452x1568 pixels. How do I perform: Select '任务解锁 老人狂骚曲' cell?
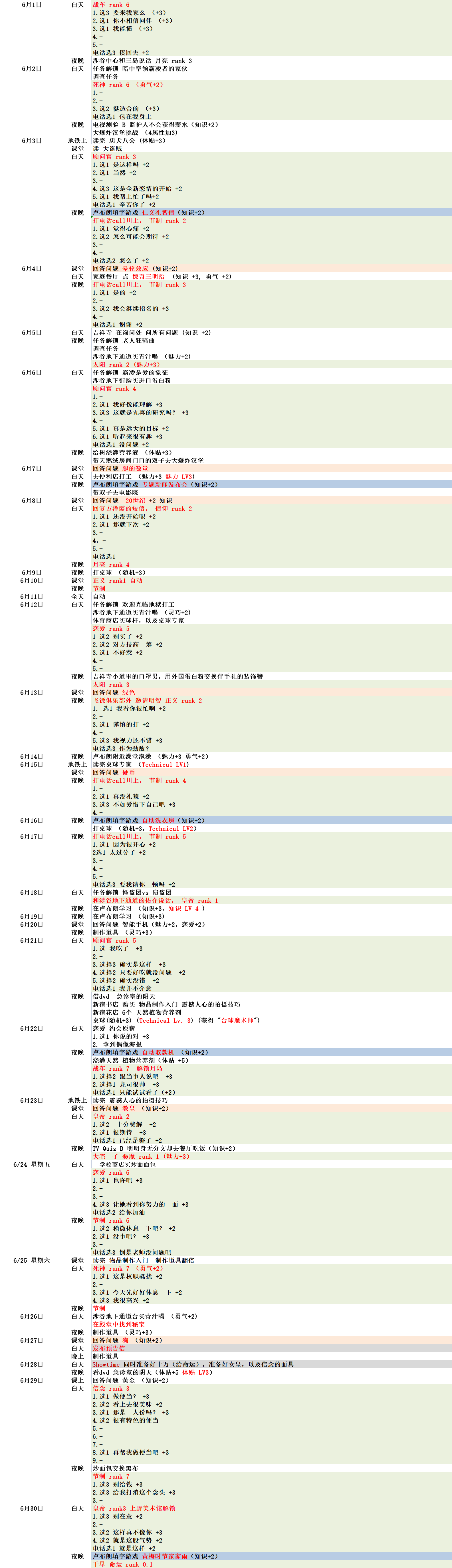[x=271, y=340]
